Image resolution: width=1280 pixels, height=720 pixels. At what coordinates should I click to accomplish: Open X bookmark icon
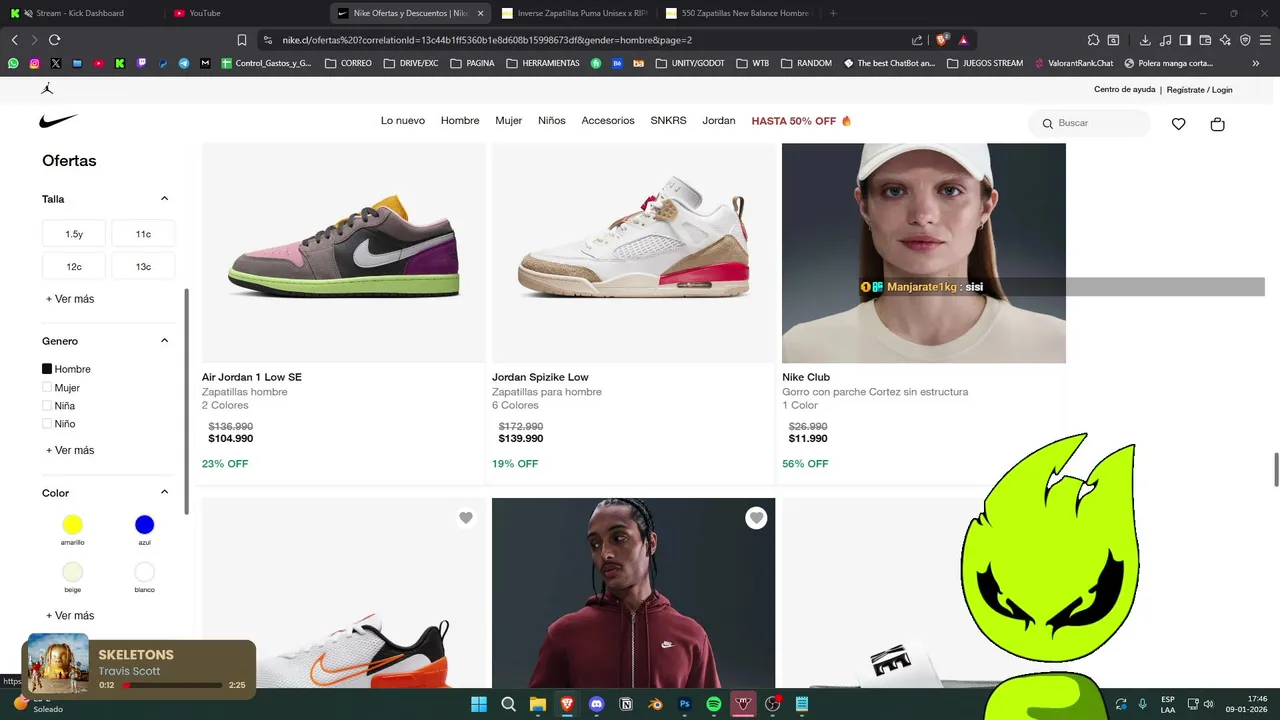(x=55, y=63)
